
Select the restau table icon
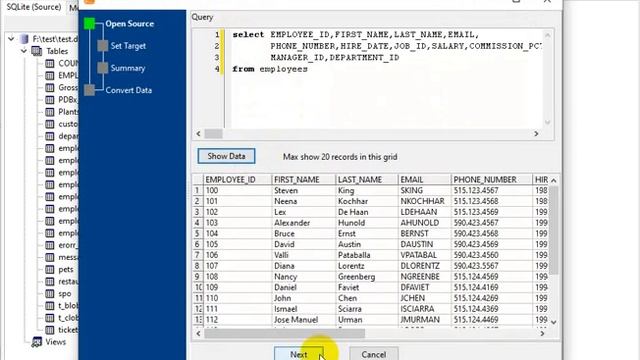click(x=49, y=282)
